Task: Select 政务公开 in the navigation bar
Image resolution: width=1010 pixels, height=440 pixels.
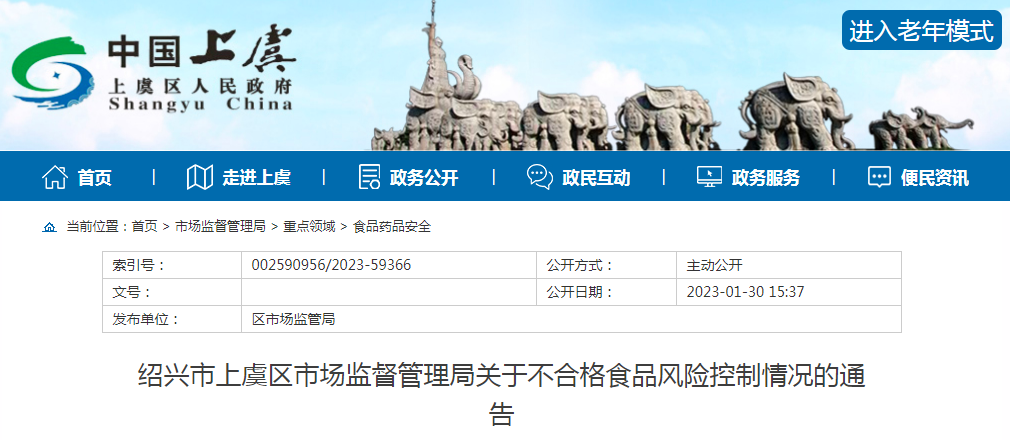Action: click(424, 178)
